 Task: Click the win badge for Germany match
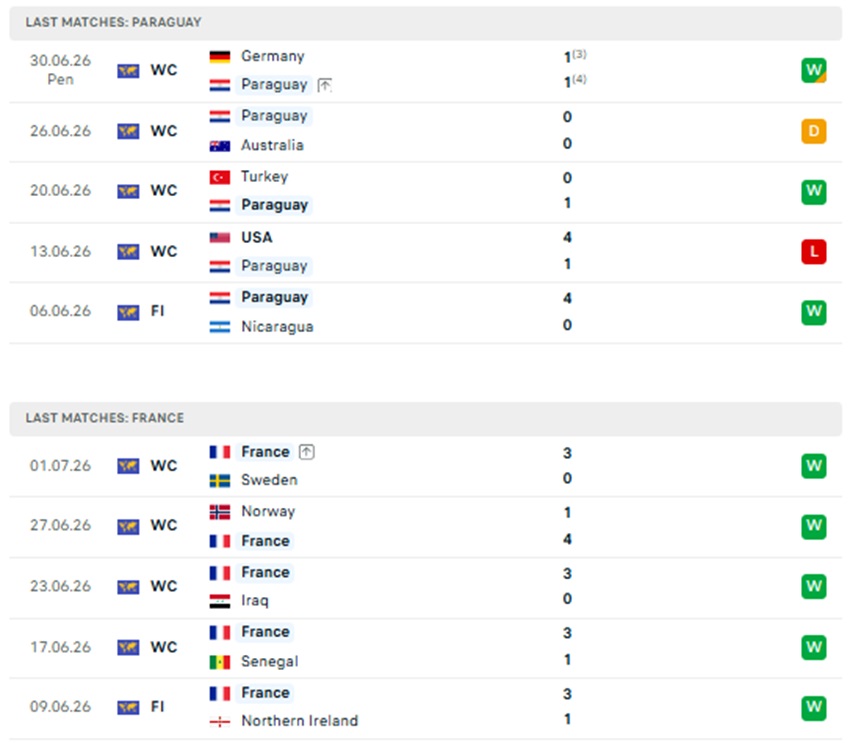coord(814,70)
